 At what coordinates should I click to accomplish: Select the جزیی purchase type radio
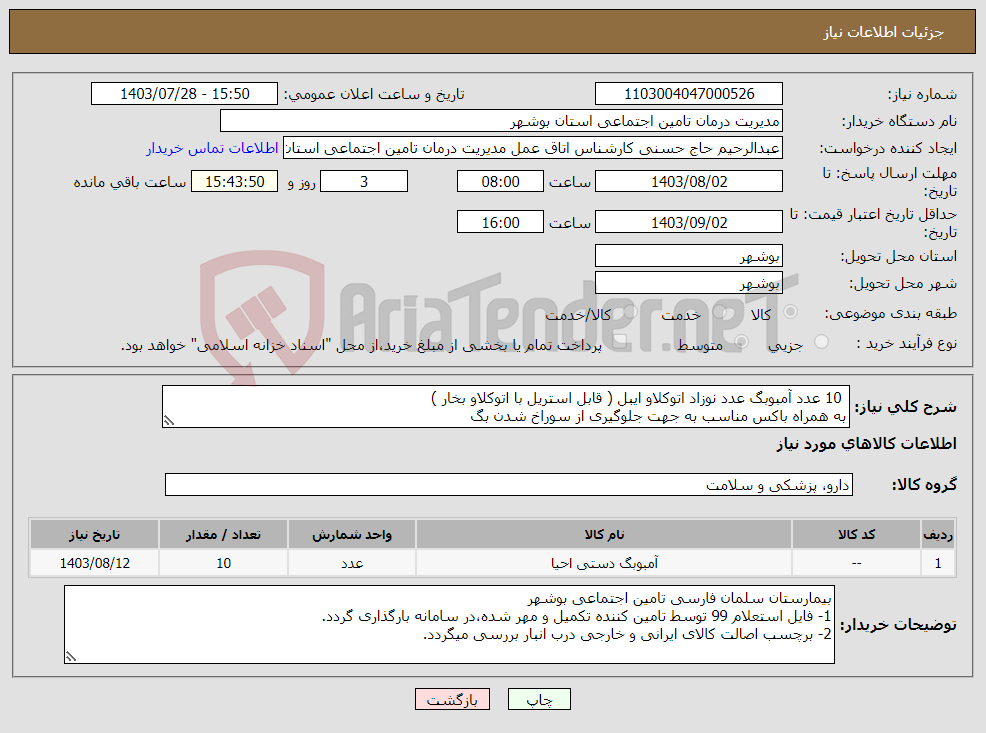point(821,342)
